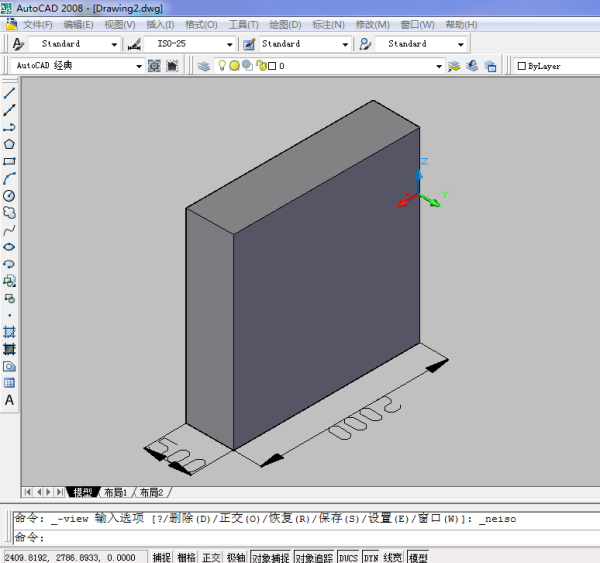Viewport: 600px width, 563px height.
Task: Select the Circle tool
Action: pos(9,196)
